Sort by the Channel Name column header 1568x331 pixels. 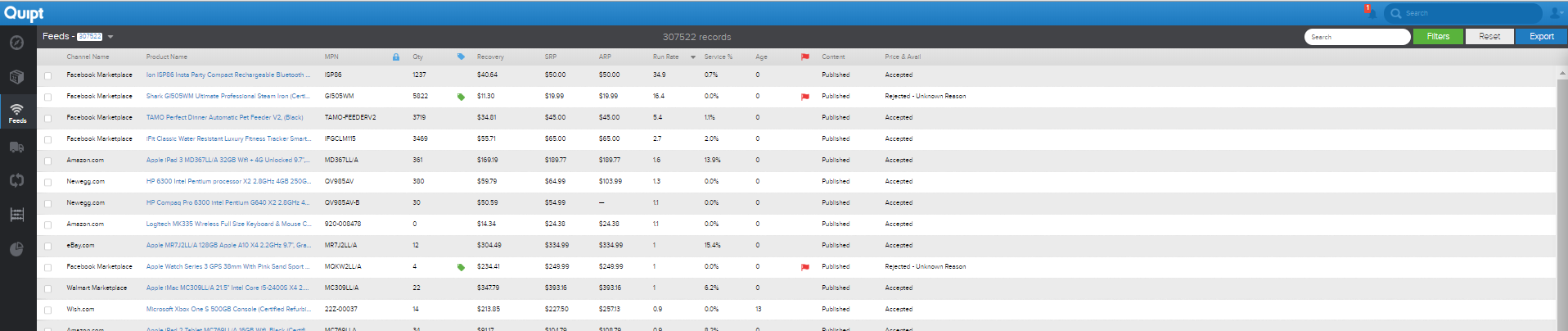point(88,57)
